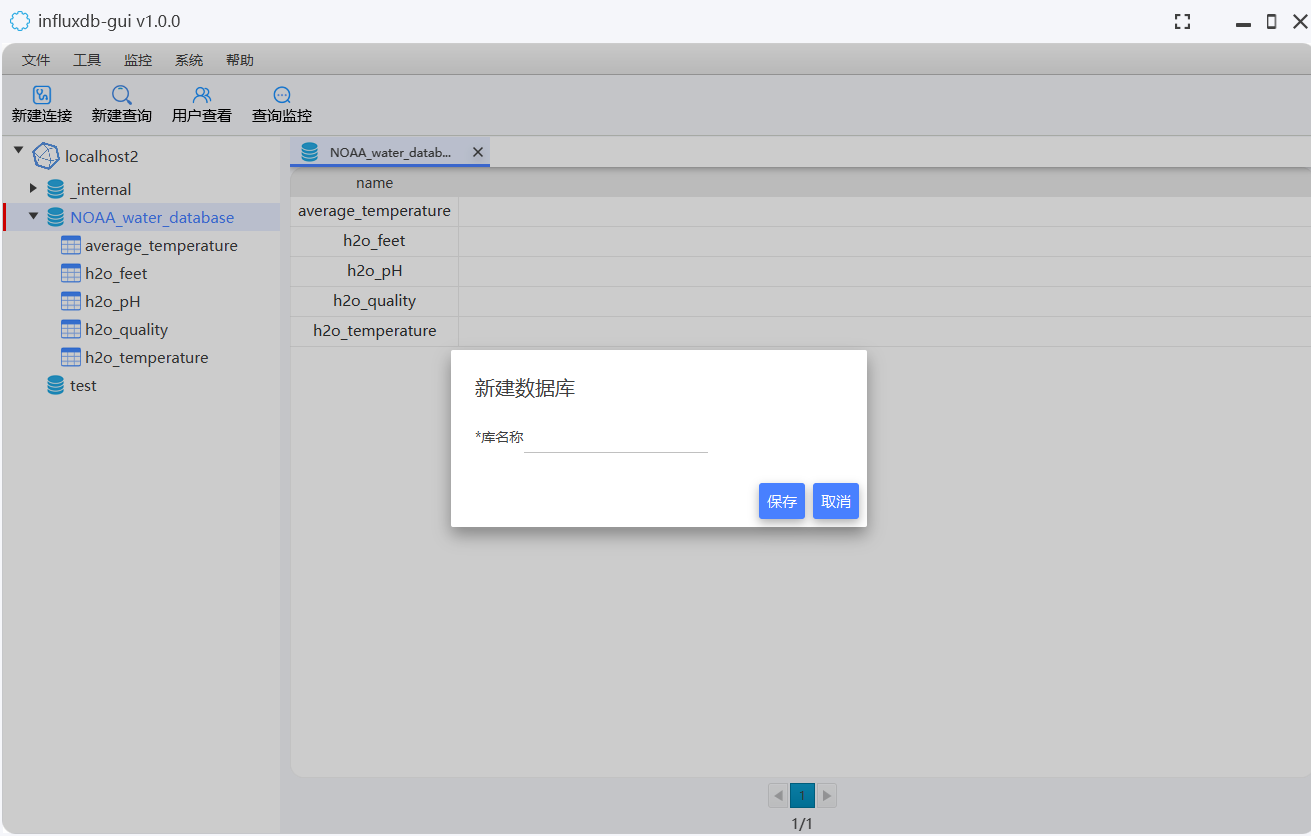Open the 文件 menu
The image size is (1311, 836).
36,60
